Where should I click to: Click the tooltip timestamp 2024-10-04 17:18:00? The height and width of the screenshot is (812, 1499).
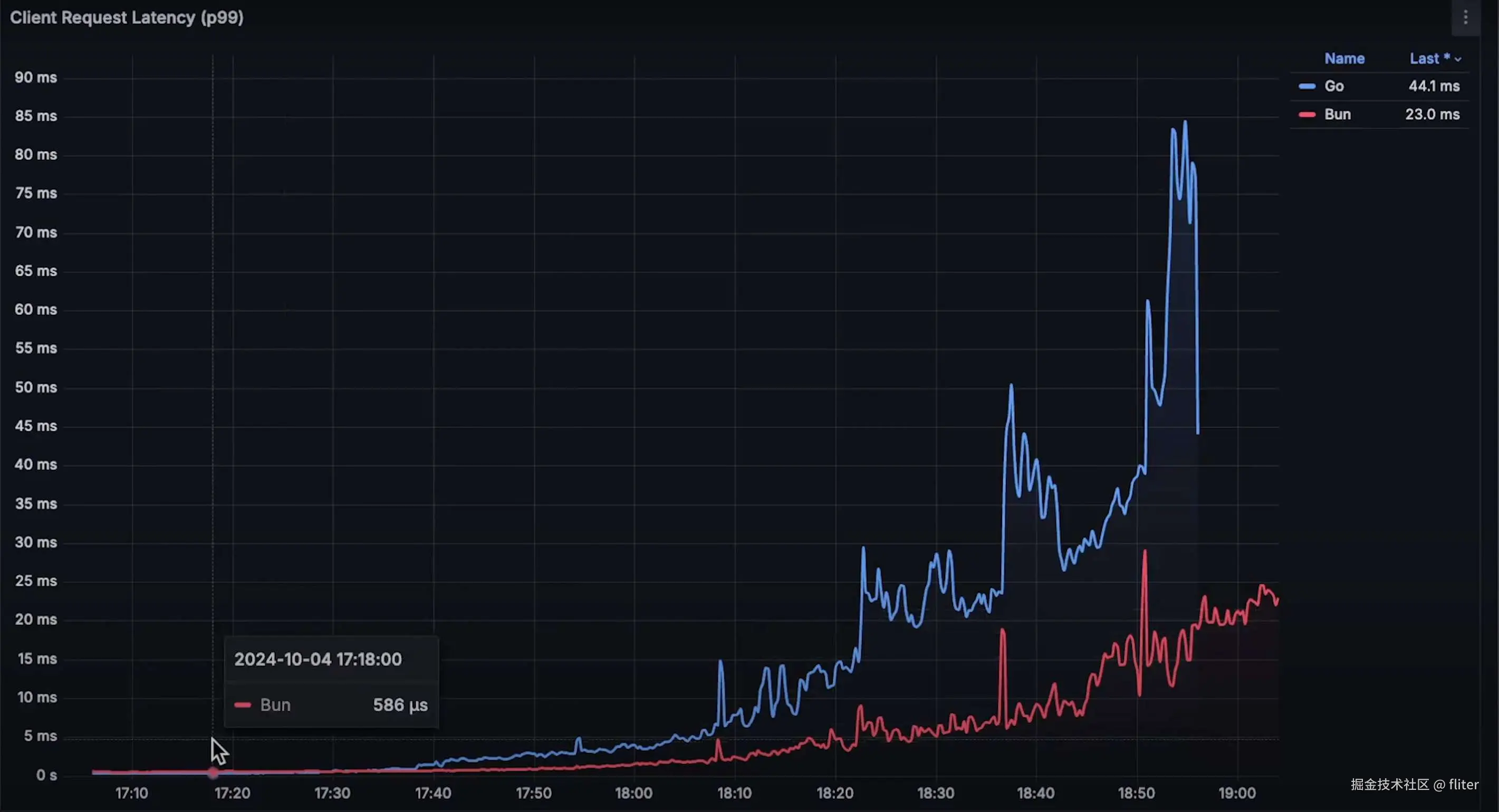318,659
